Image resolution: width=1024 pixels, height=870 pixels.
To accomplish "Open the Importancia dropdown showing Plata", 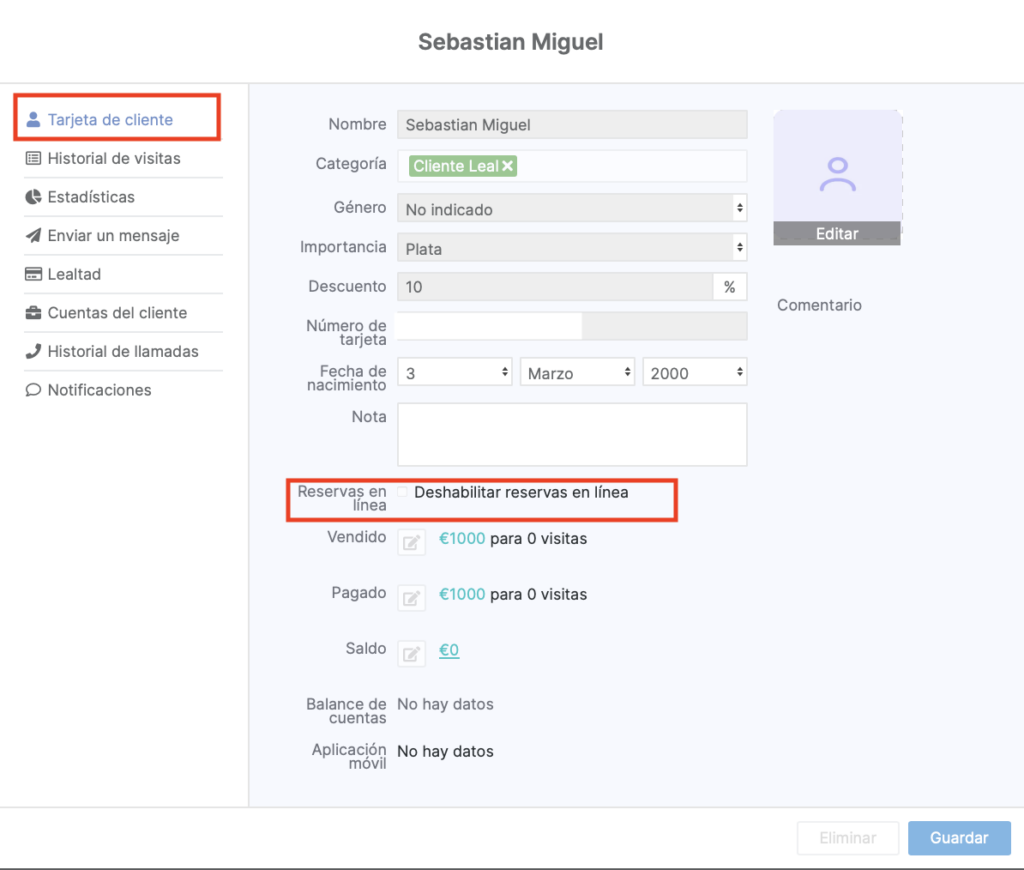I will pos(572,247).
